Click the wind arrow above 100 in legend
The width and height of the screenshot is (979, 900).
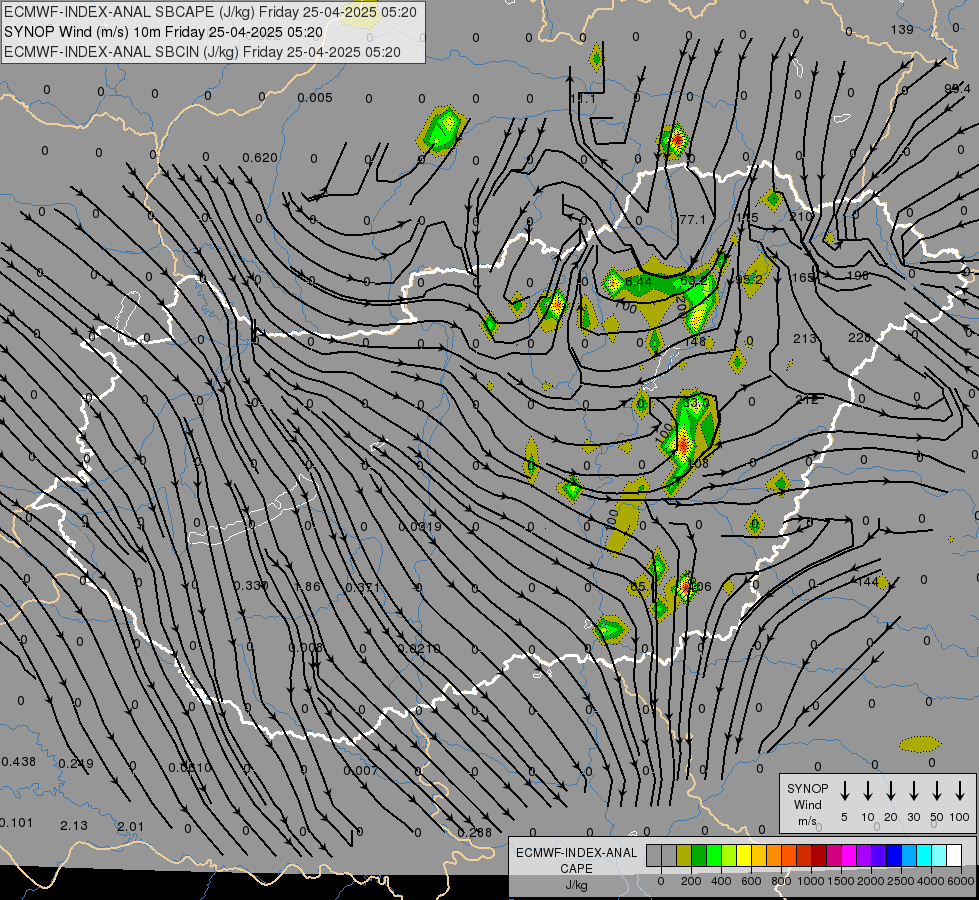960,791
